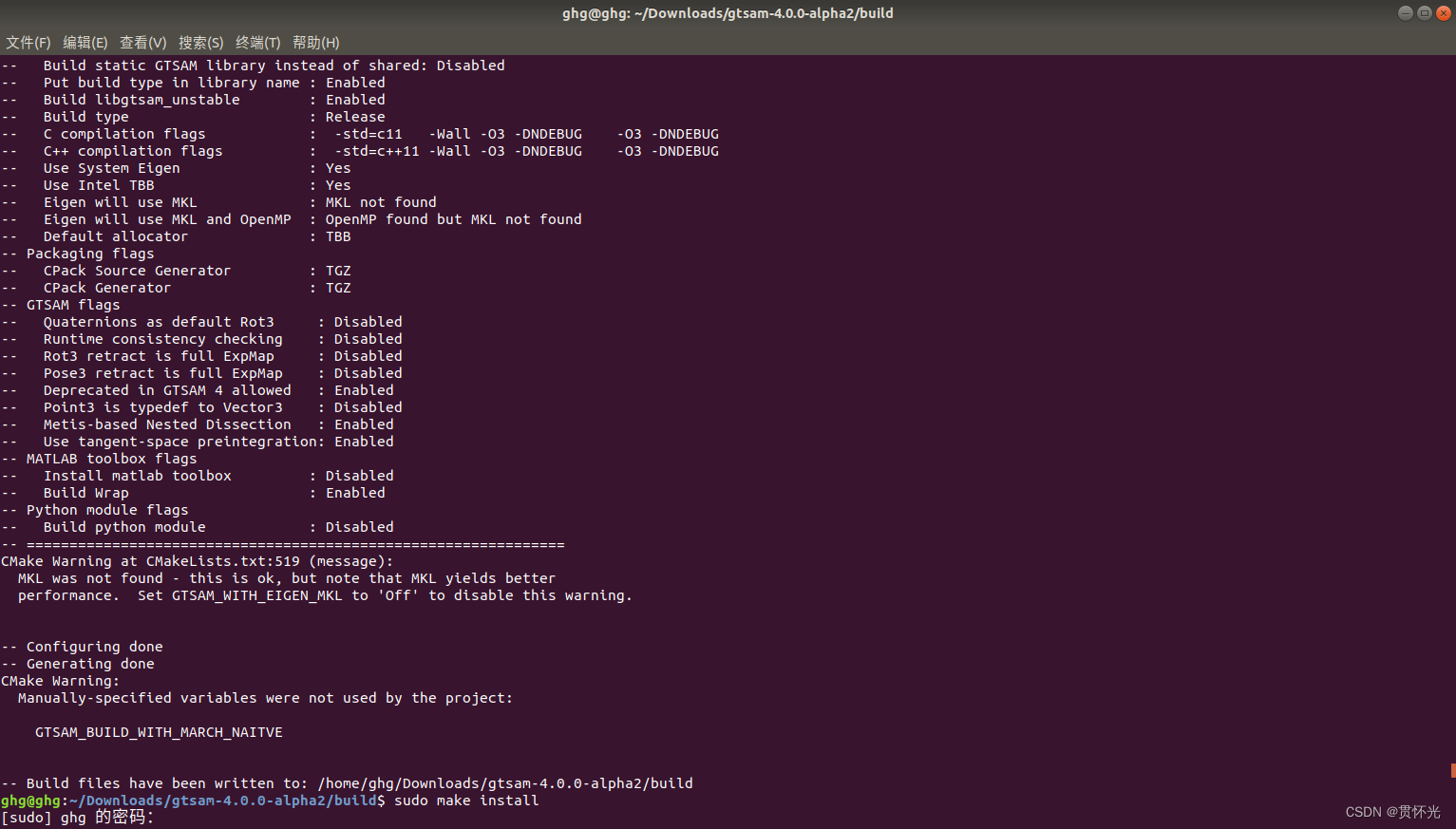The width and height of the screenshot is (1456, 829).
Task: Click 'Runtime consistency checking' line
Action: point(201,339)
